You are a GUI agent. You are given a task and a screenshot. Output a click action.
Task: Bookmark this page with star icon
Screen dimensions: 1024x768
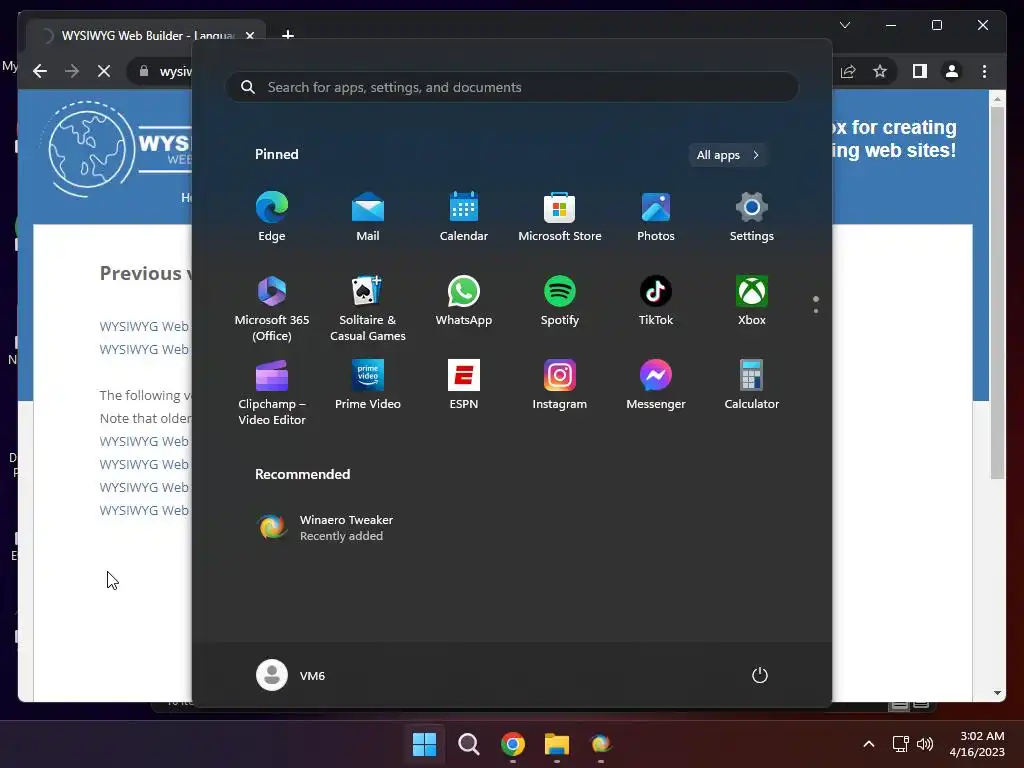click(x=880, y=71)
